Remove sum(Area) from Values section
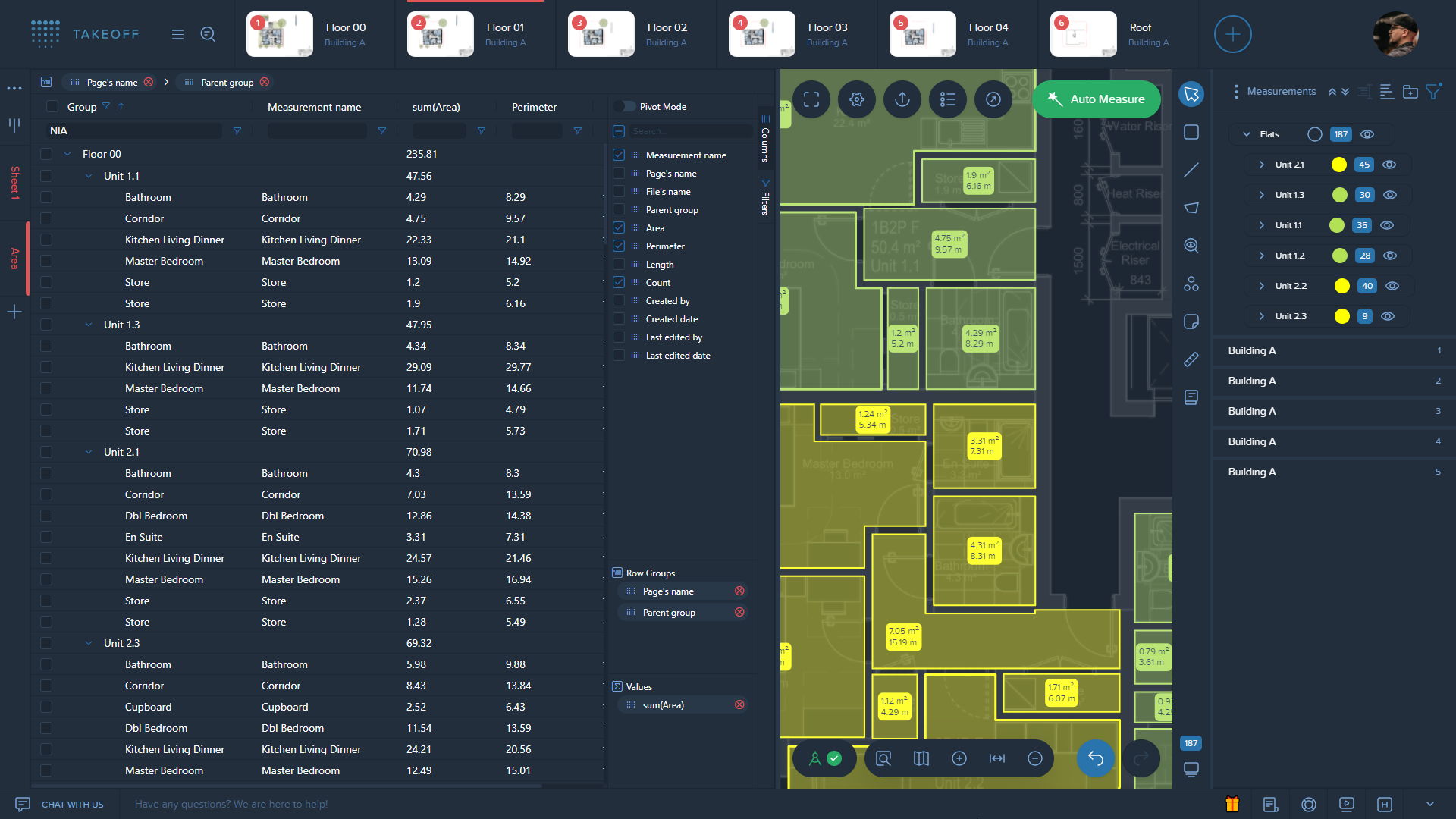Image resolution: width=1456 pixels, height=819 pixels. [739, 705]
